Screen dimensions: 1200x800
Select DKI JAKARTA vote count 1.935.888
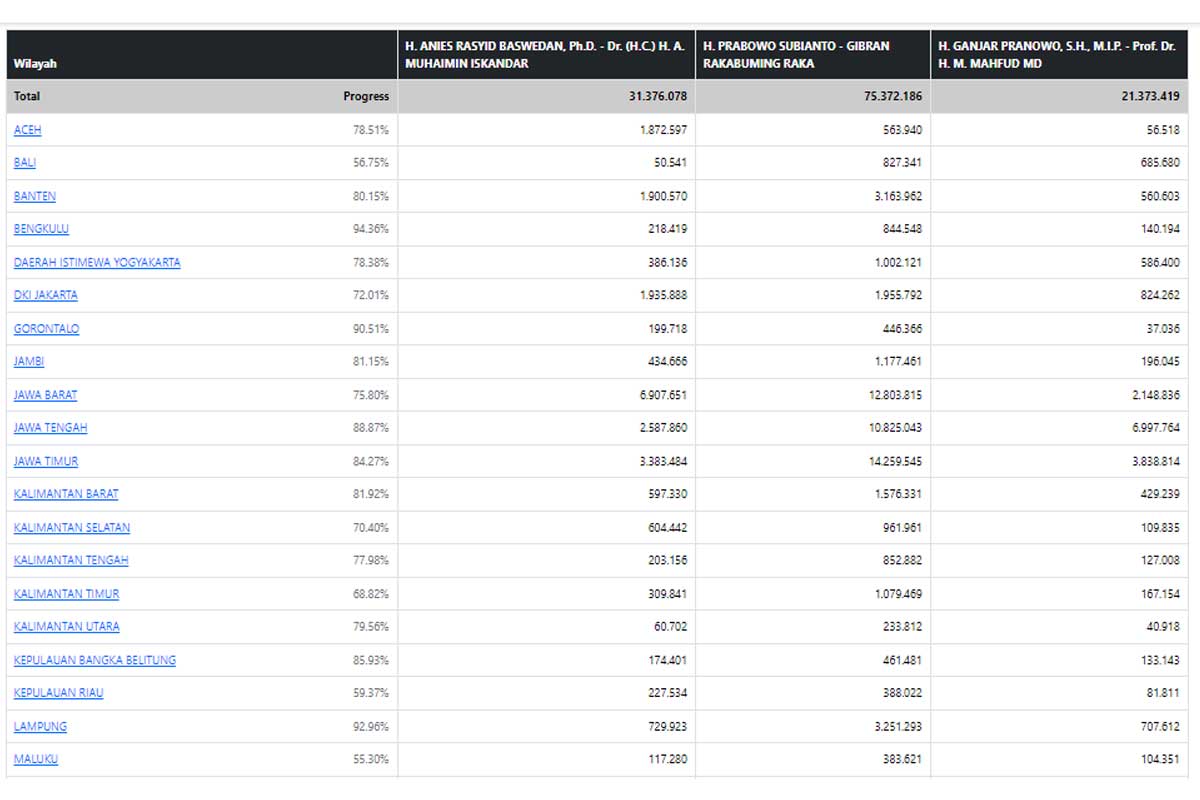(x=664, y=295)
